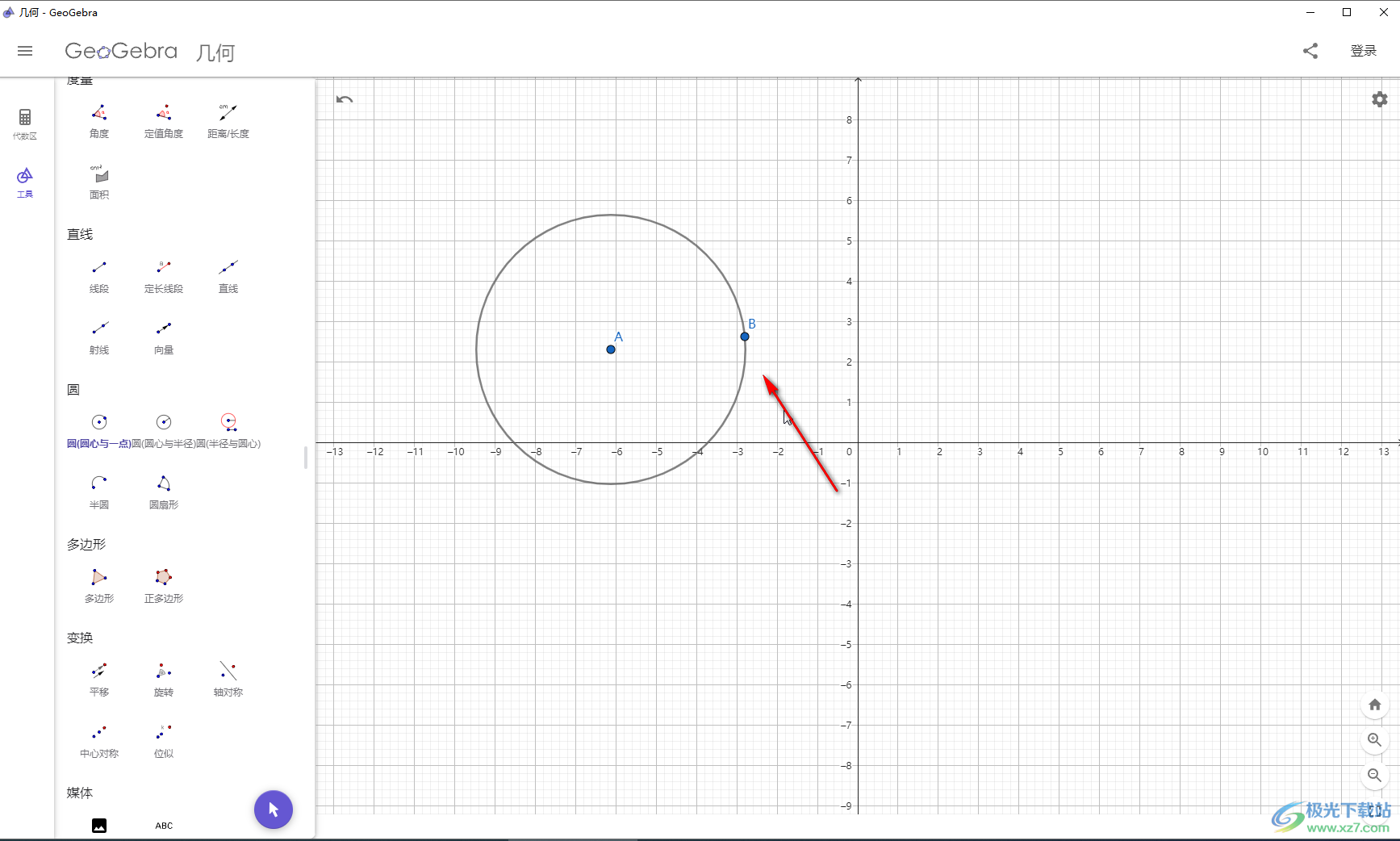Select the Segment (线段) tool
The width and height of the screenshot is (1400, 841).
click(99, 276)
